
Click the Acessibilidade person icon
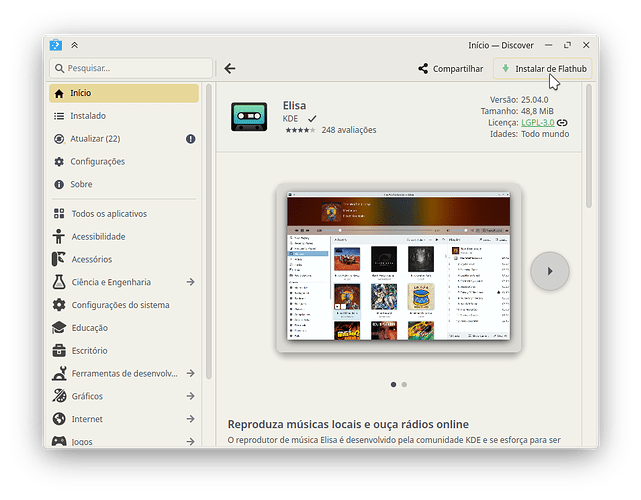point(59,236)
